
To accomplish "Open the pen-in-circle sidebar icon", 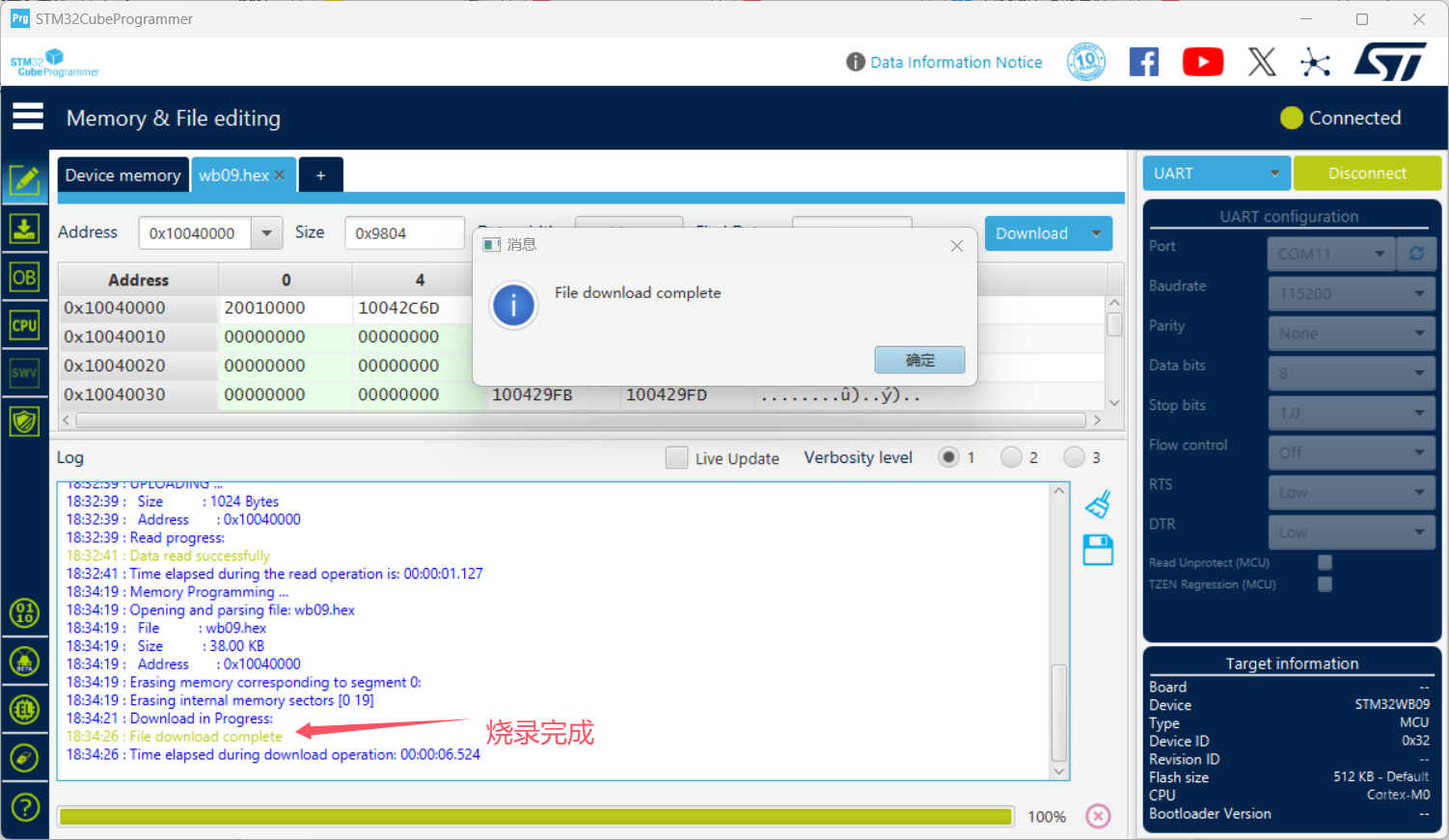I will [24, 758].
